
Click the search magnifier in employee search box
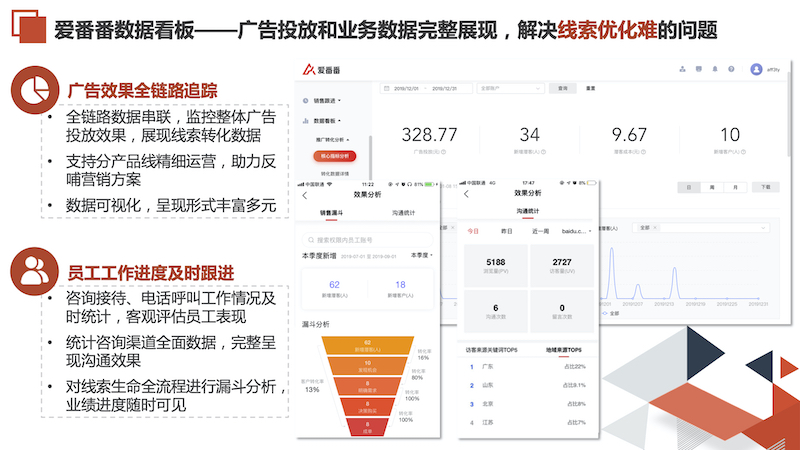tap(311, 240)
